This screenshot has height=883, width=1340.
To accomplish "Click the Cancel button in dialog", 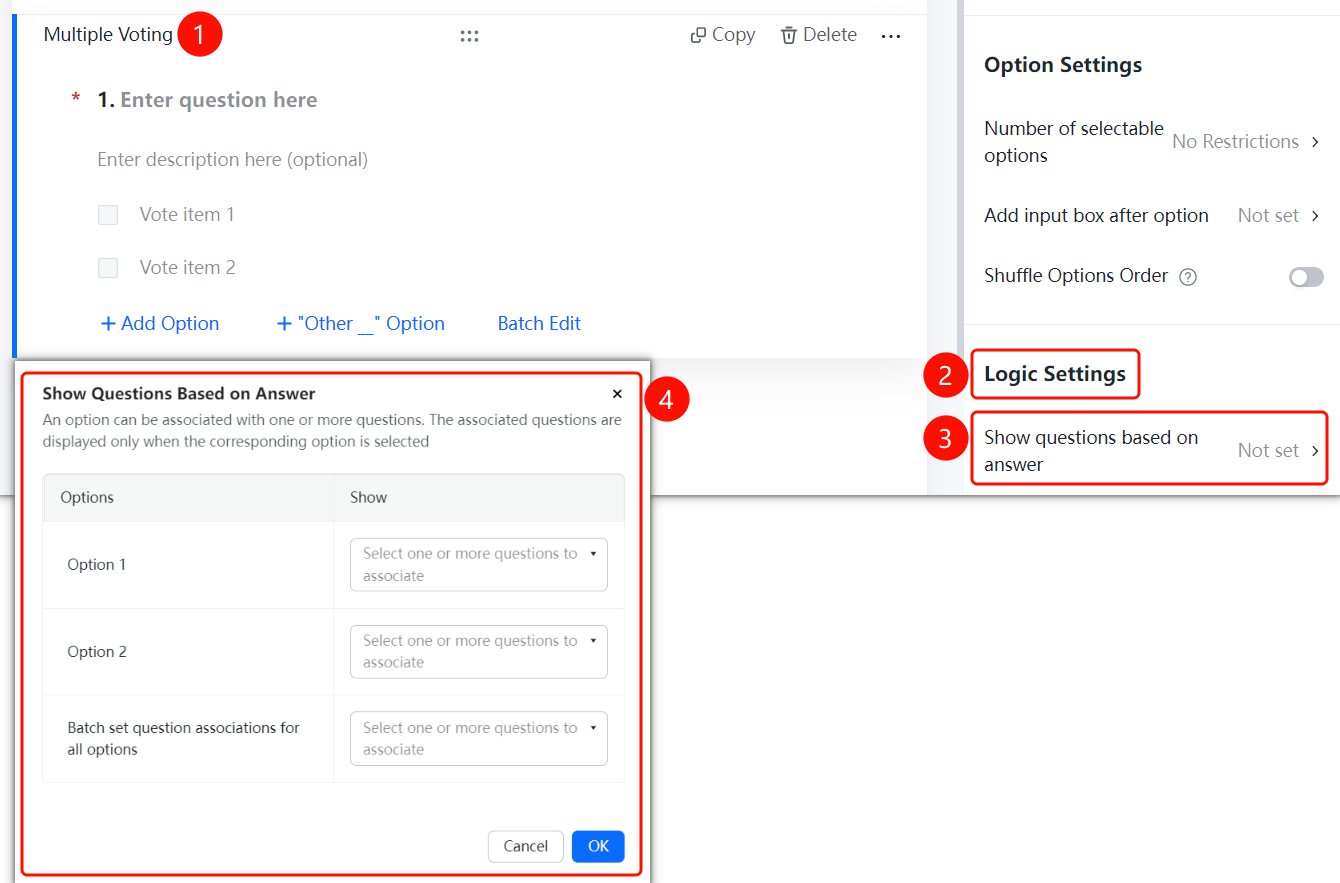I will (x=526, y=846).
